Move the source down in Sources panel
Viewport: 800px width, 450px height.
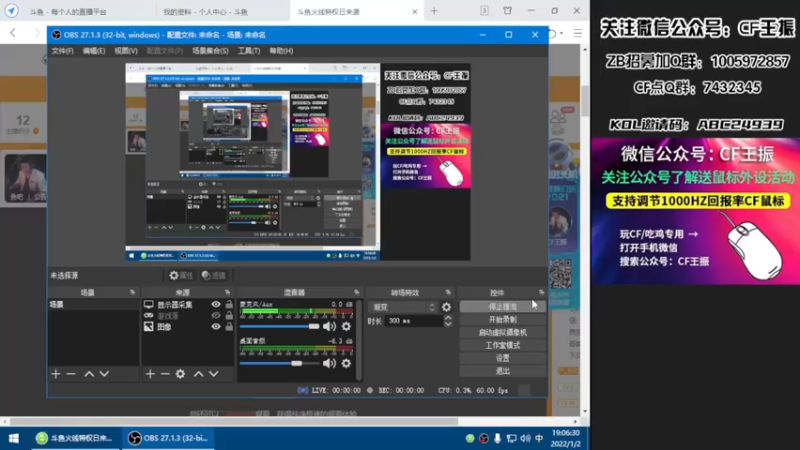[214, 374]
